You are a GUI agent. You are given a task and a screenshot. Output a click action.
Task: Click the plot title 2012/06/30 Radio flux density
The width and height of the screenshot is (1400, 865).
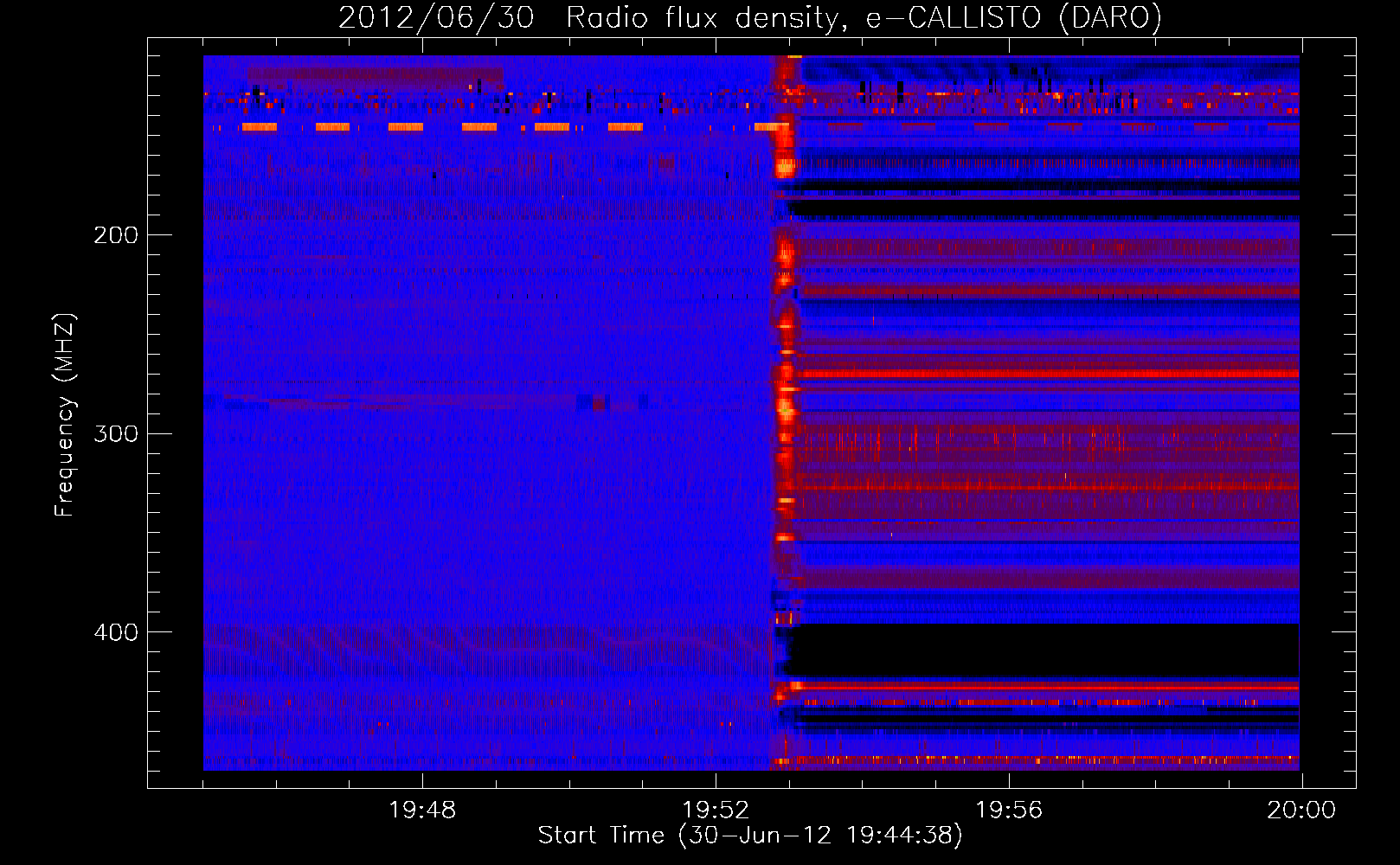750,17
